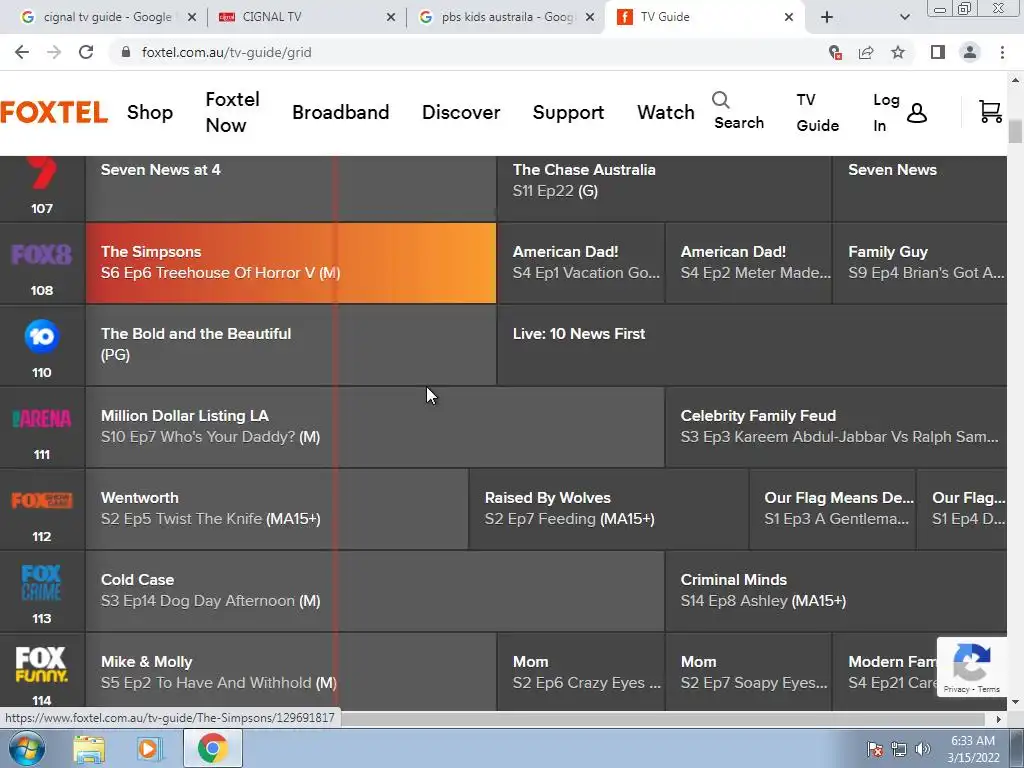
Task: Reload the current page
Action: [x=86, y=52]
